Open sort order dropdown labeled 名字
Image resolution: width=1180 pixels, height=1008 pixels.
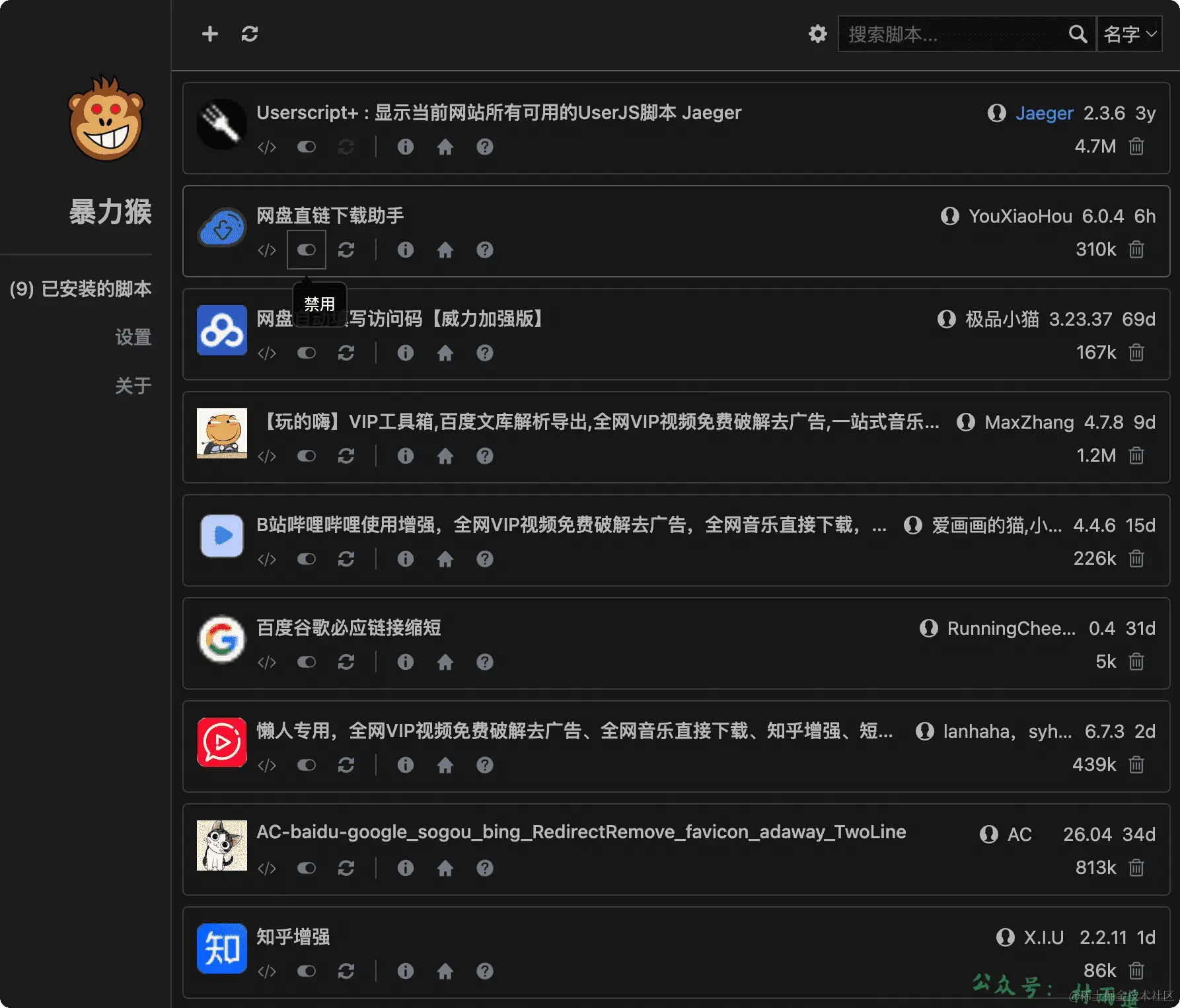coord(1130,34)
